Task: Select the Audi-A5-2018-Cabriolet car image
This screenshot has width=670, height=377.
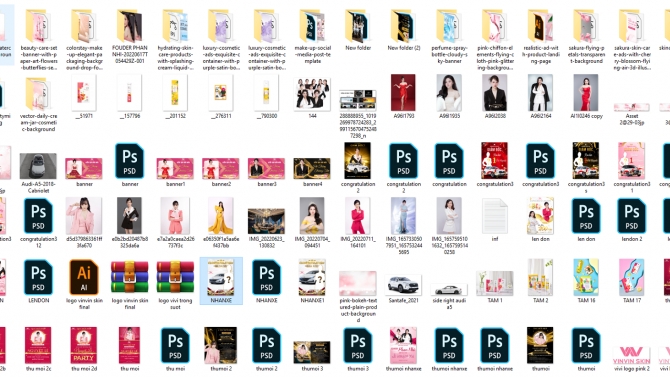Action: [38, 166]
